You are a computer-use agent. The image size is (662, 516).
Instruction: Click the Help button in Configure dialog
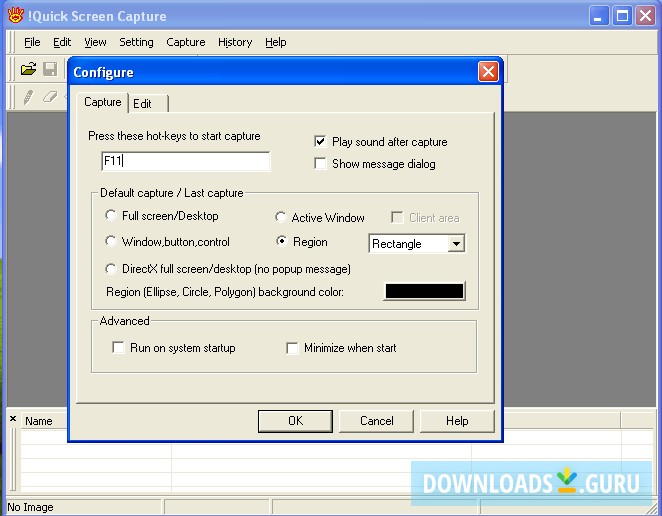tap(457, 421)
